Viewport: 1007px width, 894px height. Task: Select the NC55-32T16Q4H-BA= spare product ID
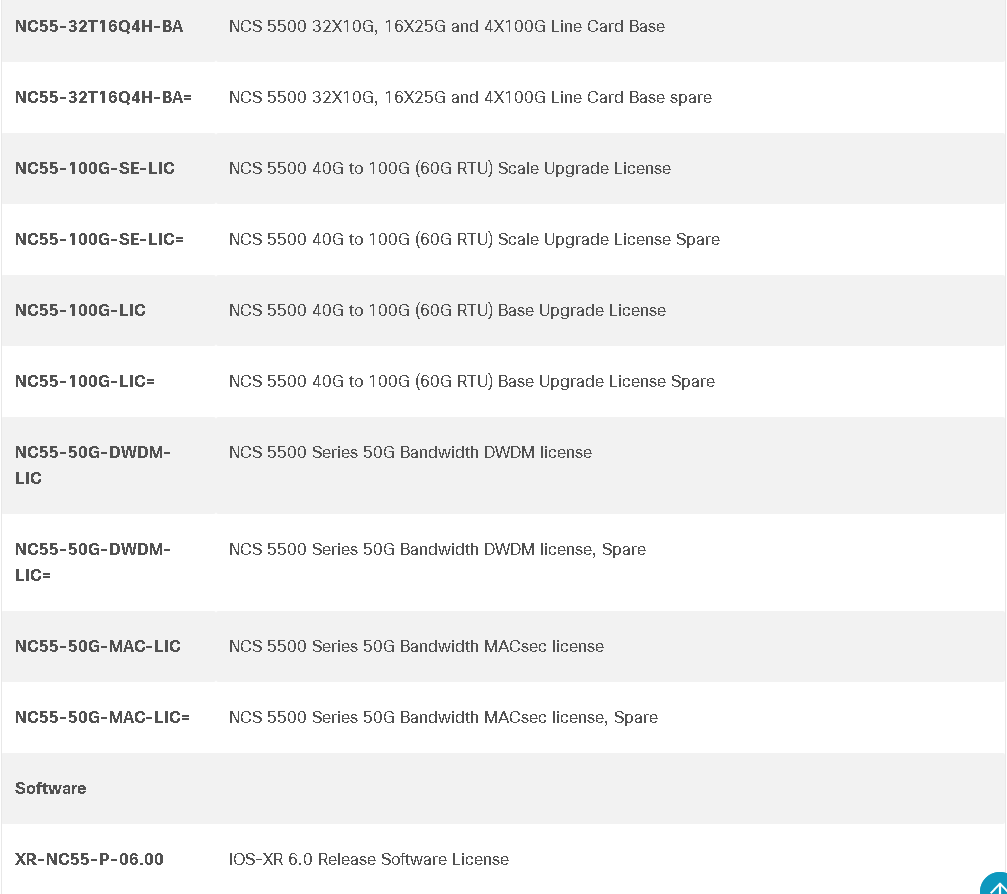pyautogui.click(x=103, y=98)
